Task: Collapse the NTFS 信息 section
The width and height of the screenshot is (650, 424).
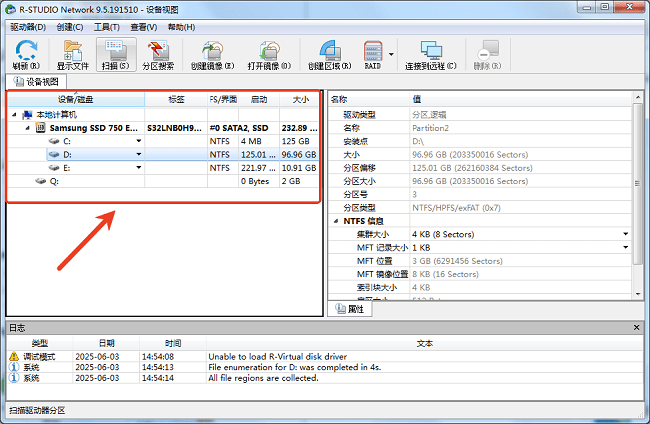Action: coord(336,221)
